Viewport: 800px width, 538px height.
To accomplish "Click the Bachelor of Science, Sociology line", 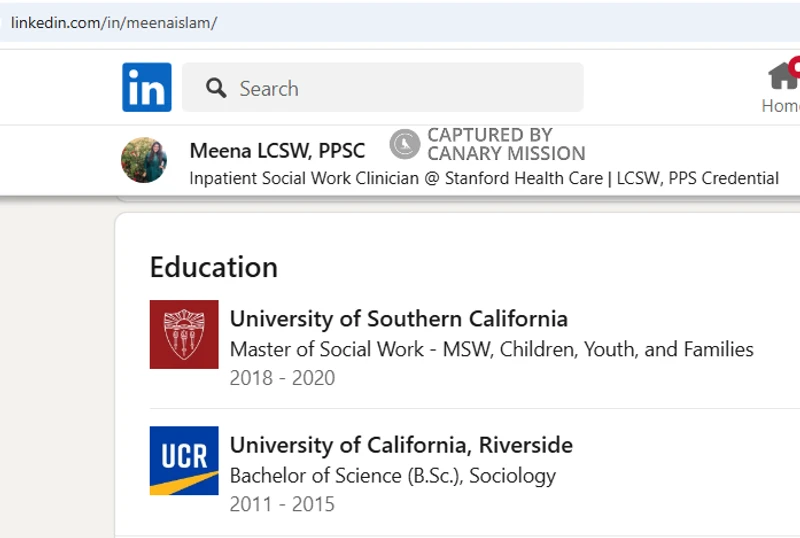I will [x=393, y=476].
